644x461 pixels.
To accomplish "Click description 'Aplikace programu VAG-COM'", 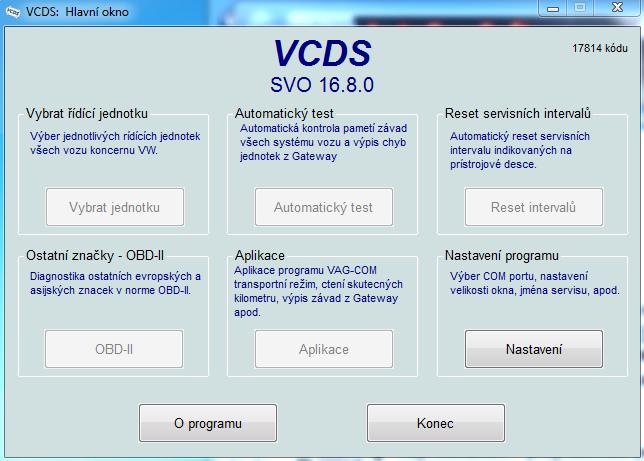I will pos(305,270).
